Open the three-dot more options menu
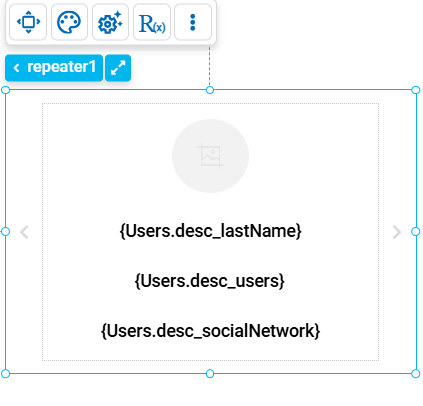 [193, 22]
